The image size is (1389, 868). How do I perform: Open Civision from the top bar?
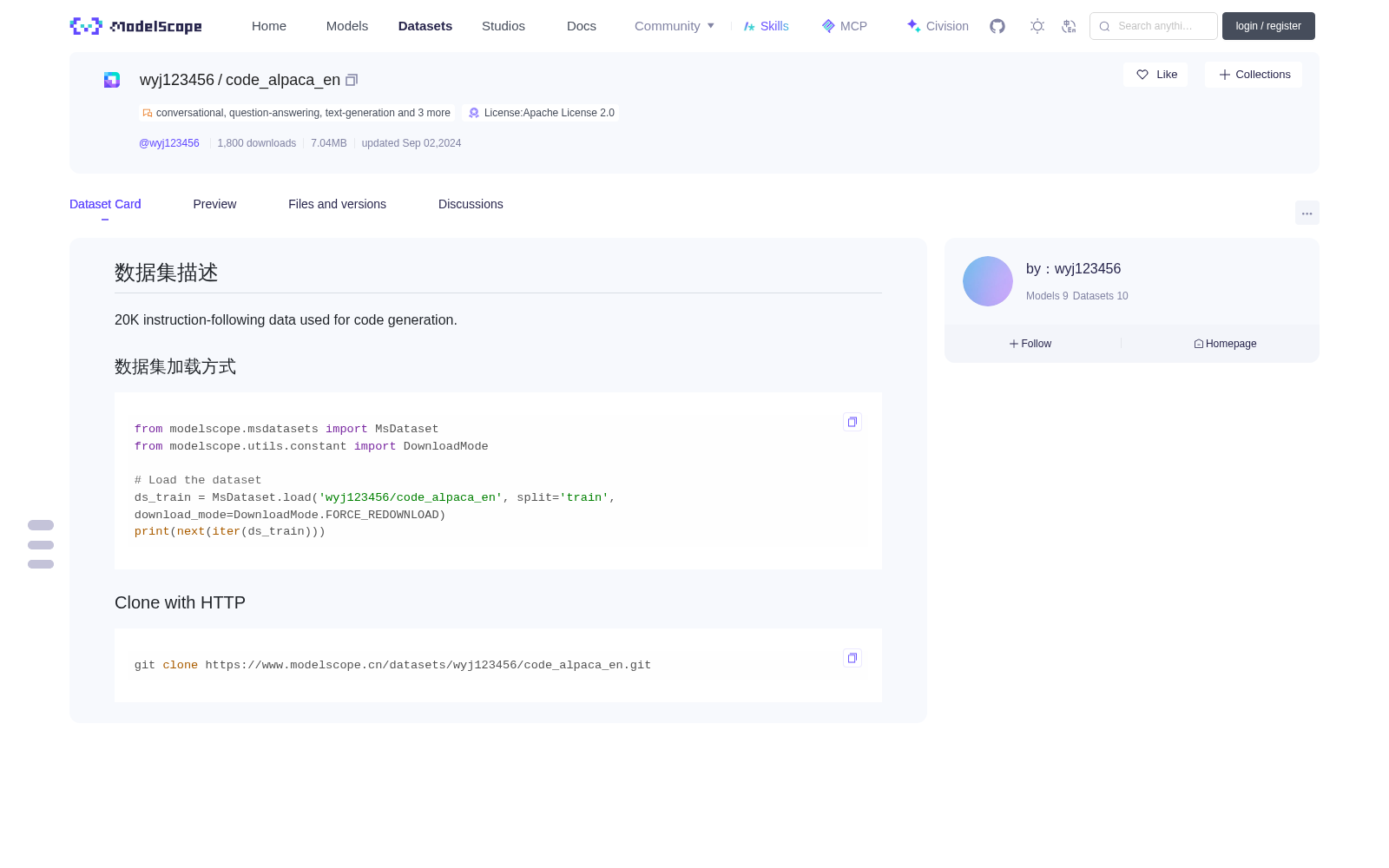coord(938,26)
